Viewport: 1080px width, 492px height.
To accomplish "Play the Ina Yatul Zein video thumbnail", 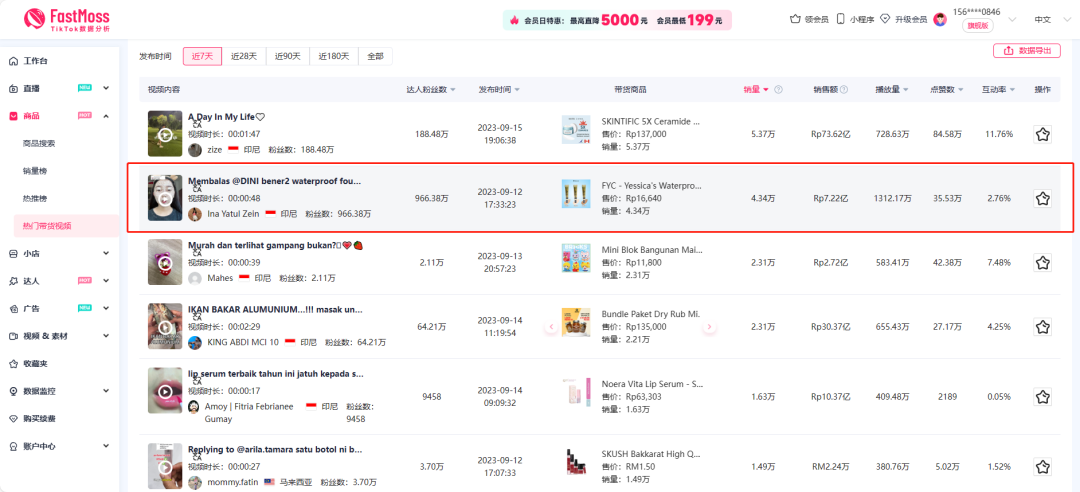I will click(165, 198).
